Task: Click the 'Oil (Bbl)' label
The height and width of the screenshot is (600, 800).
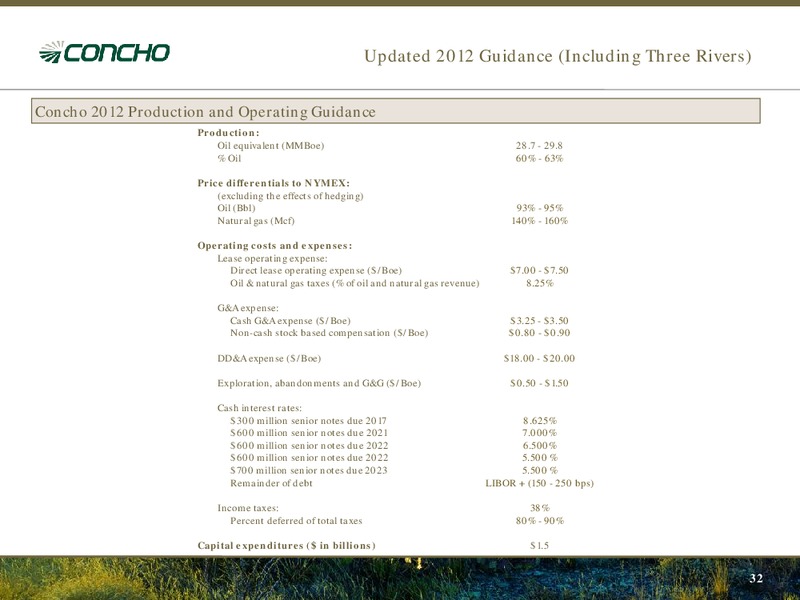Action: click(x=236, y=208)
